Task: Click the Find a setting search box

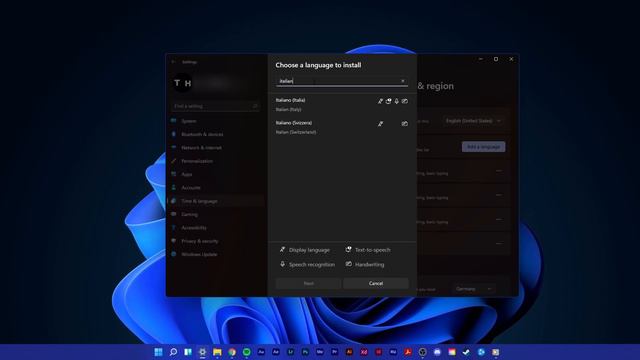Action: [216, 106]
